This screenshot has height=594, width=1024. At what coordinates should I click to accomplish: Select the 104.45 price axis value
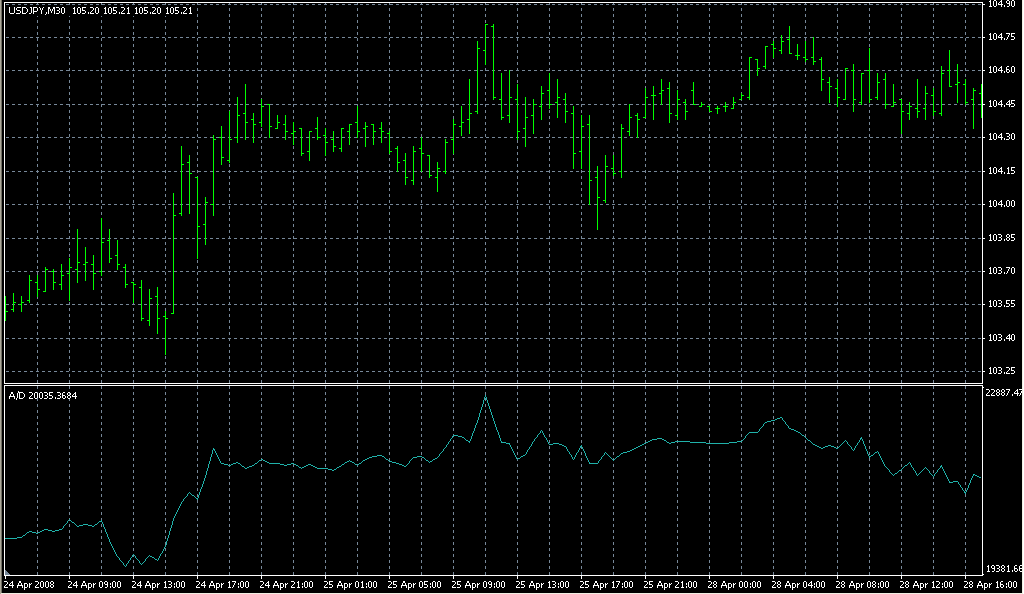(1001, 104)
